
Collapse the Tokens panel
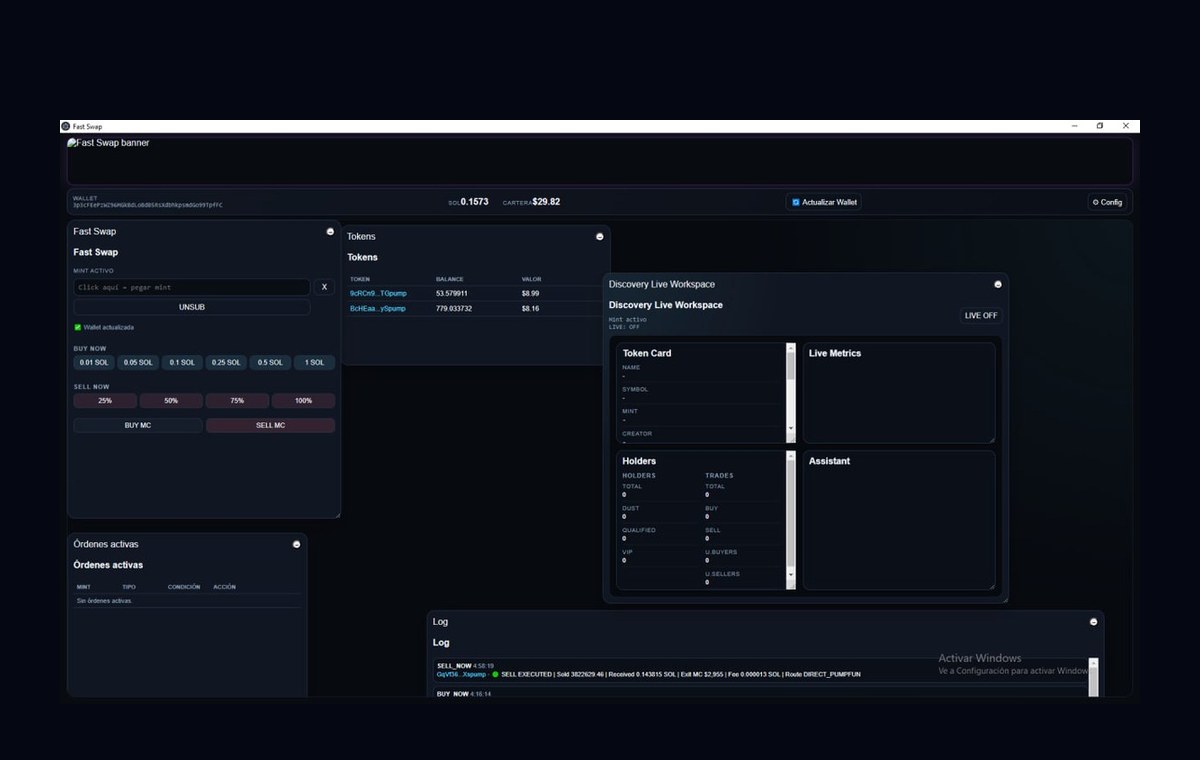click(599, 236)
